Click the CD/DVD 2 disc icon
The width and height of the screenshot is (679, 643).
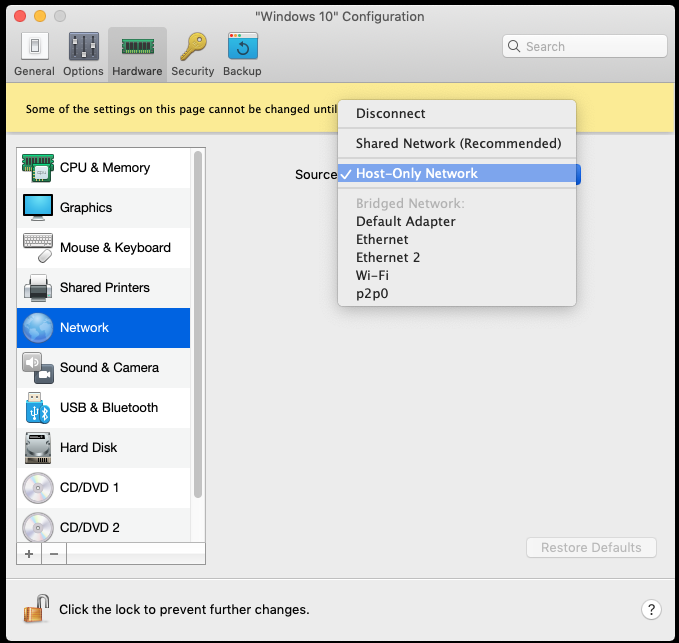(38, 527)
